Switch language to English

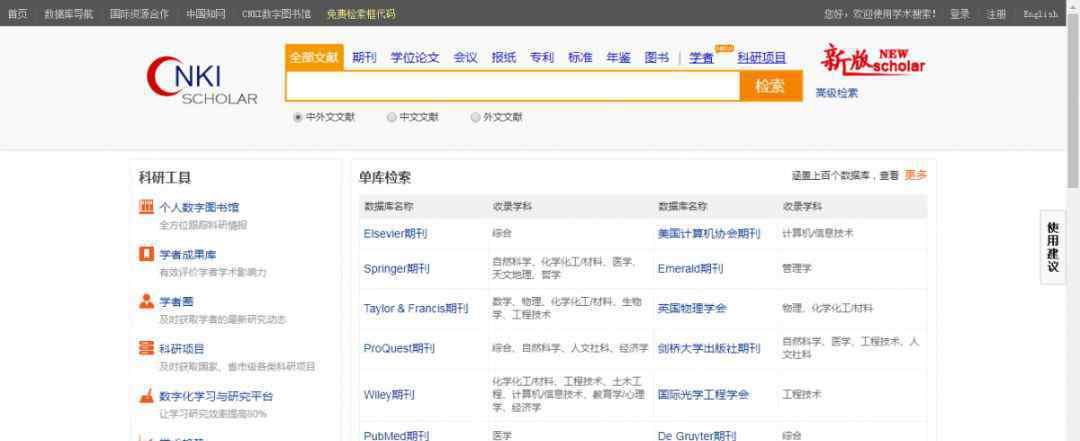coord(1040,14)
